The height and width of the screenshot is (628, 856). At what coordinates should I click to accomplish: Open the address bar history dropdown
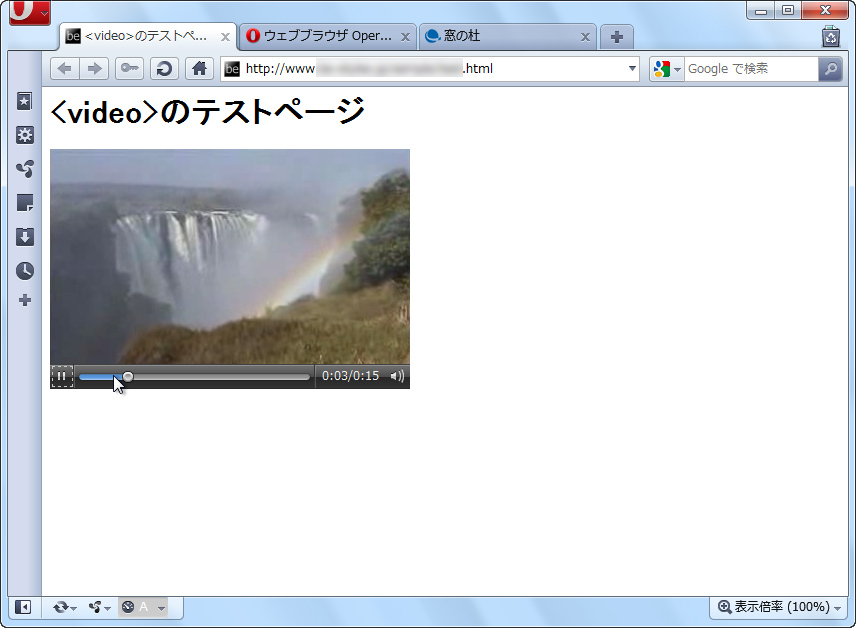click(x=630, y=68)
